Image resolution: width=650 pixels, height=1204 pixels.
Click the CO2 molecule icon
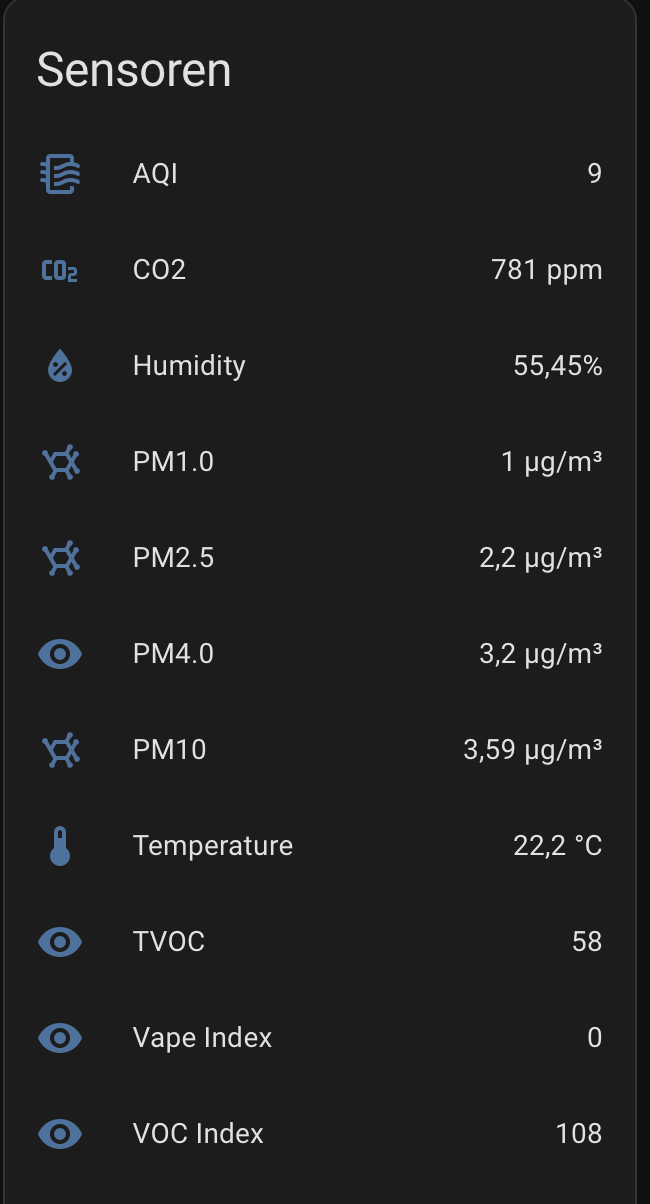tap(60, 270)
